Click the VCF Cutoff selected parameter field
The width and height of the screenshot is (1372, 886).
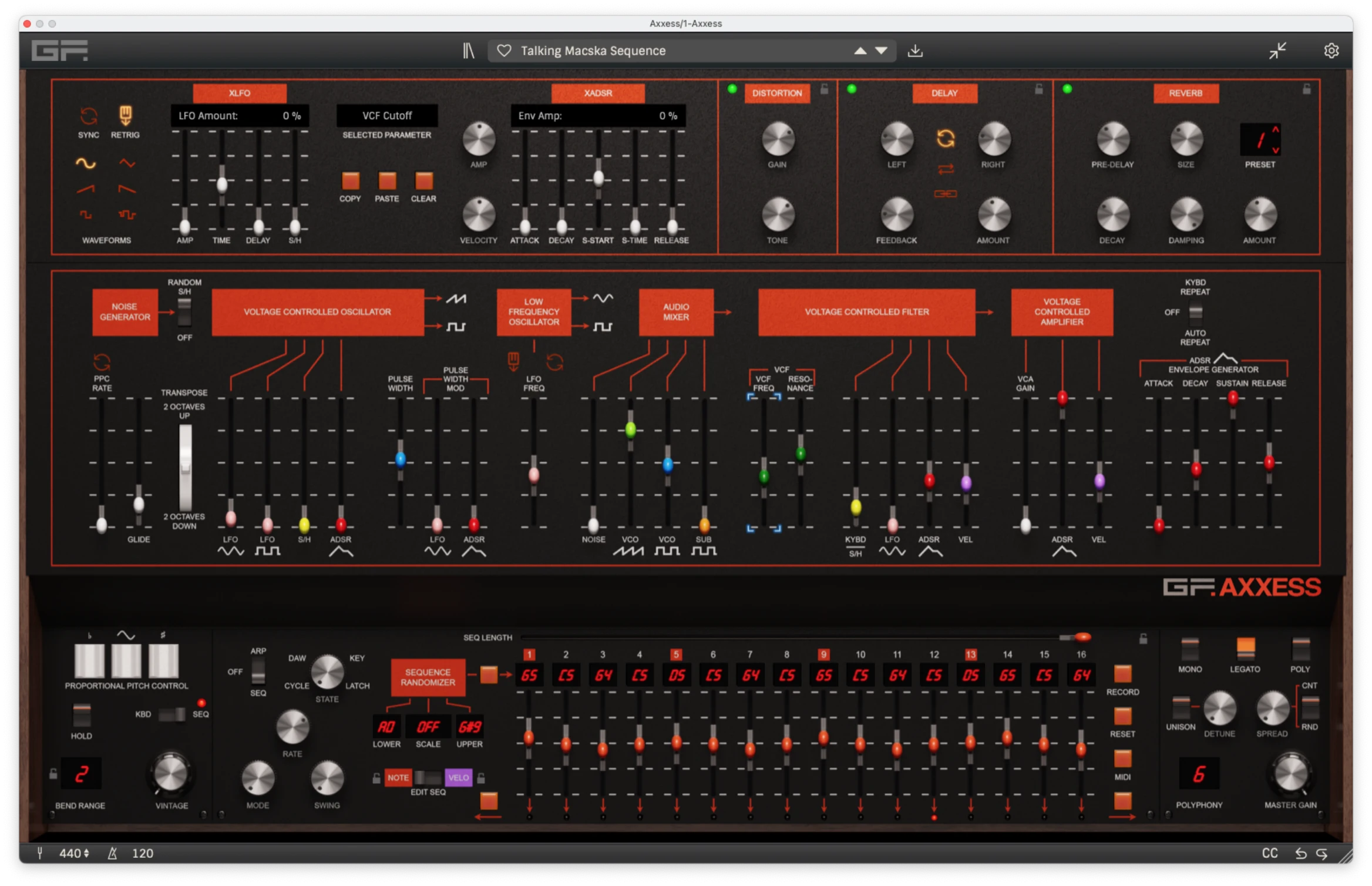click(386, 116)
